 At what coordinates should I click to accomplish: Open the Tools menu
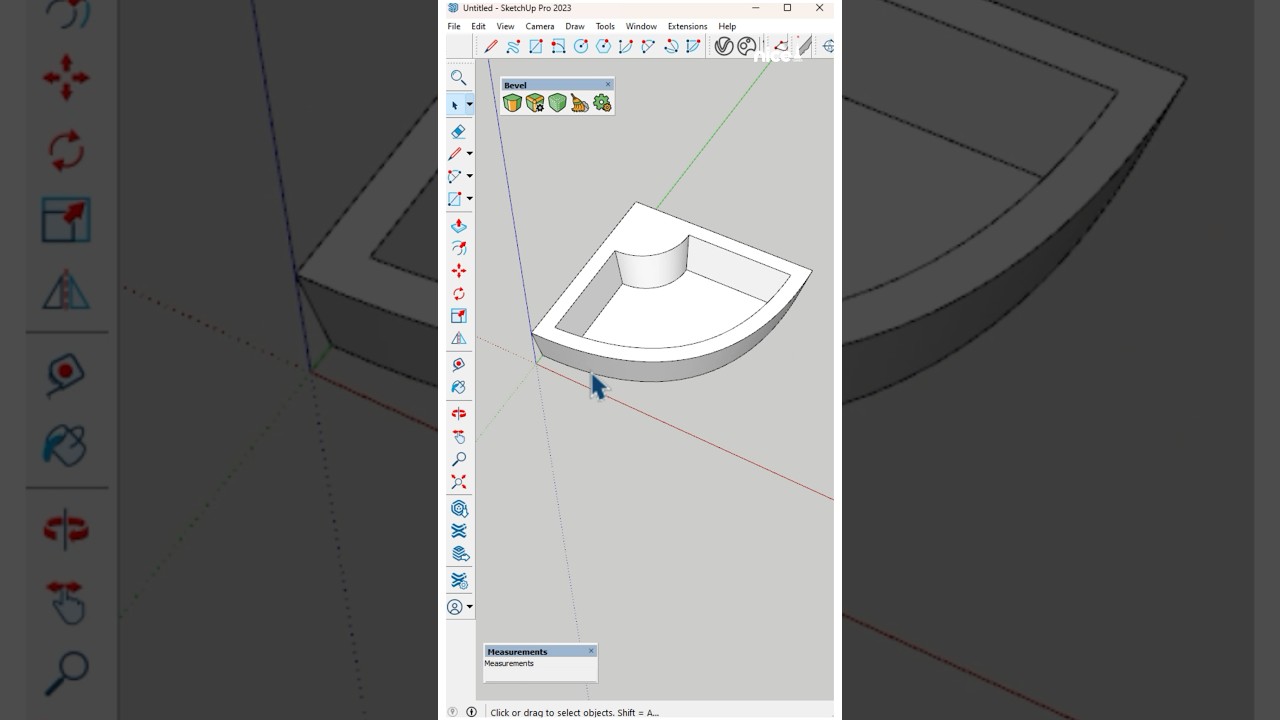click(605, 27)
